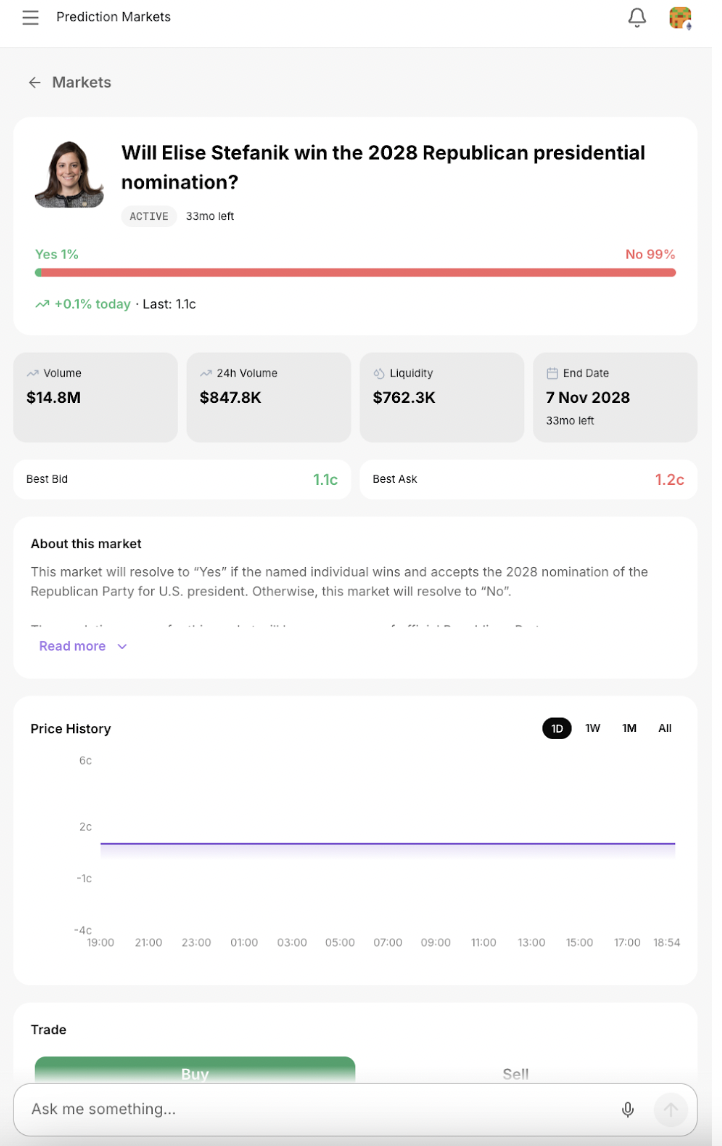
Task: Click the trend icon on the Volume card
Action: pos(35,373)
